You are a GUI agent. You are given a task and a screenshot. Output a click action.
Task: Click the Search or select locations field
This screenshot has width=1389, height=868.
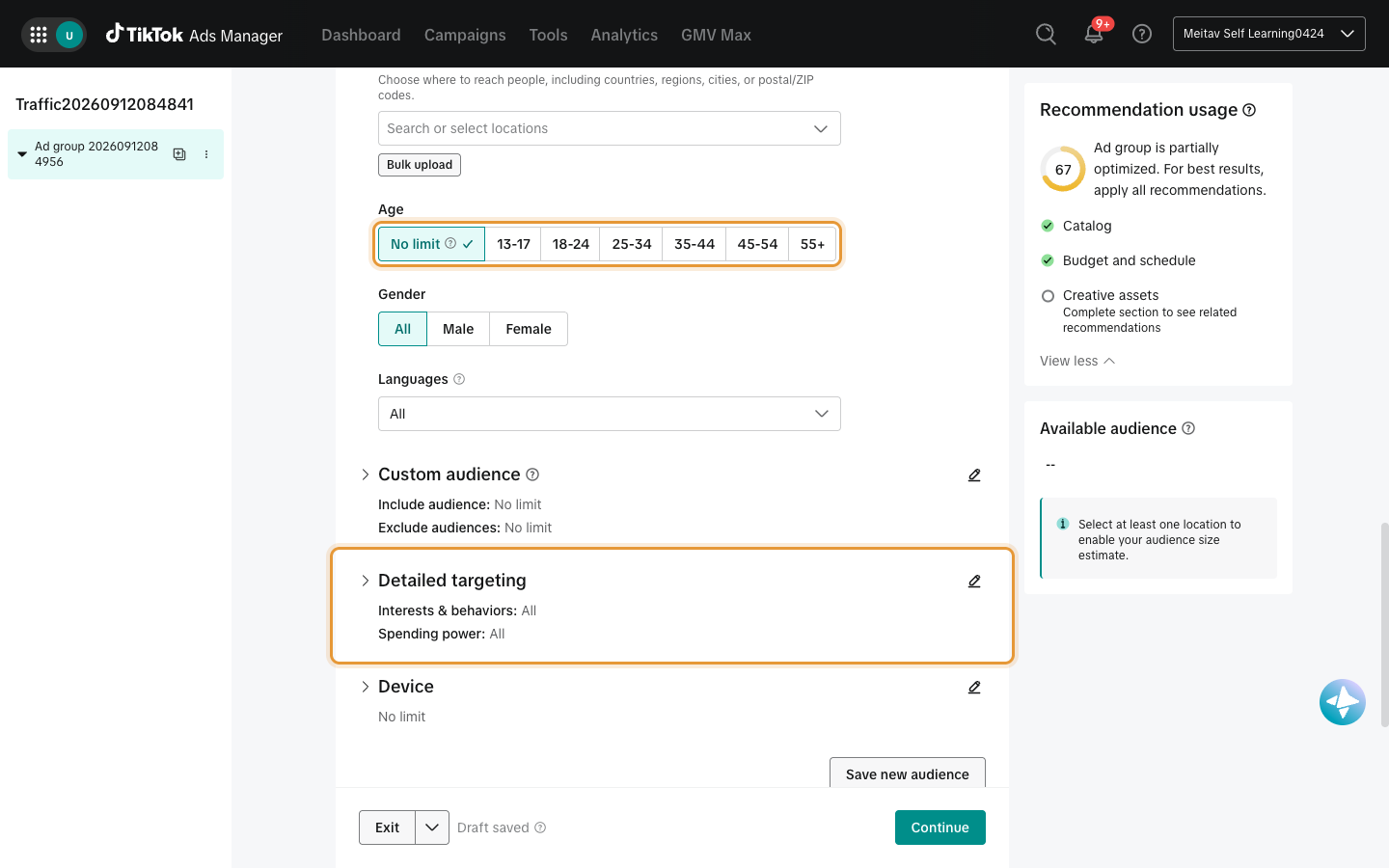[x=610, y=128]
